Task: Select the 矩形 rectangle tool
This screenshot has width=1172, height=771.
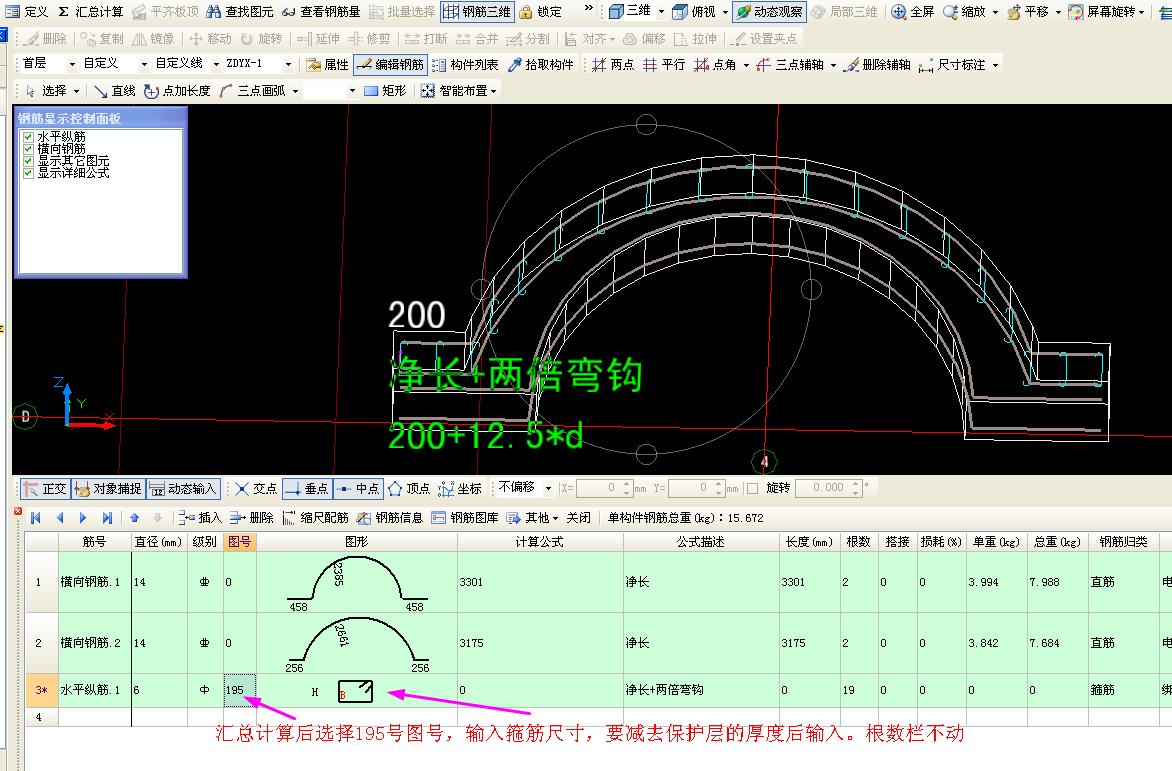Action: (386, 90)
